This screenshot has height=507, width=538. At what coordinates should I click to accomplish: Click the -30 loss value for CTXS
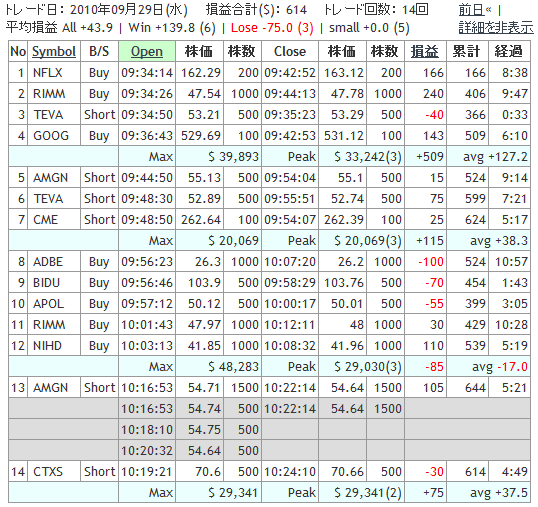[x=434, y=472]
